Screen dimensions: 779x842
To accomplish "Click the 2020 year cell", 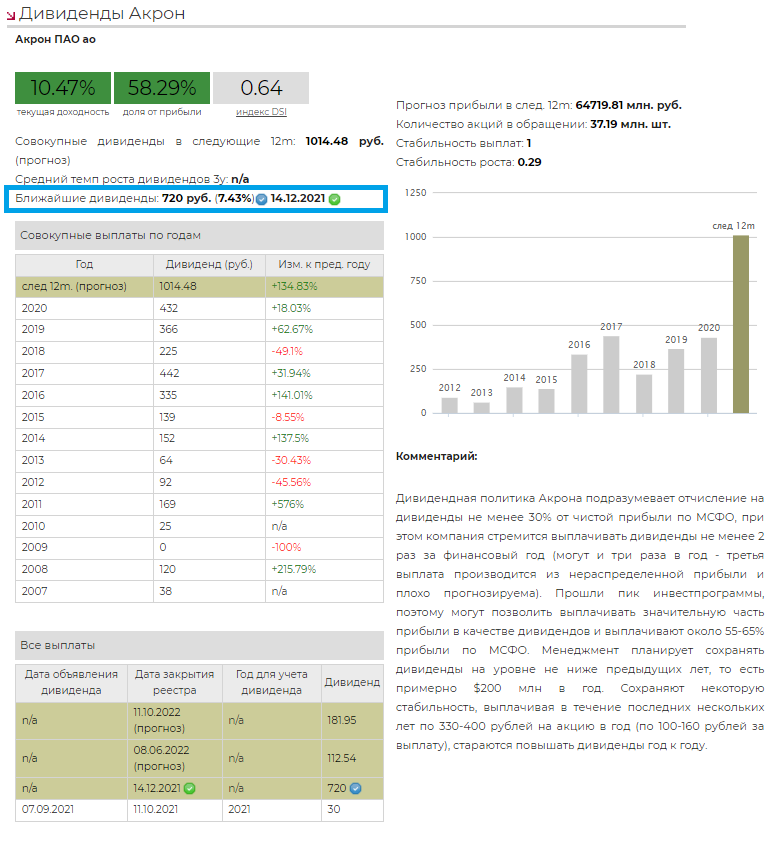I will coord(34,308).
